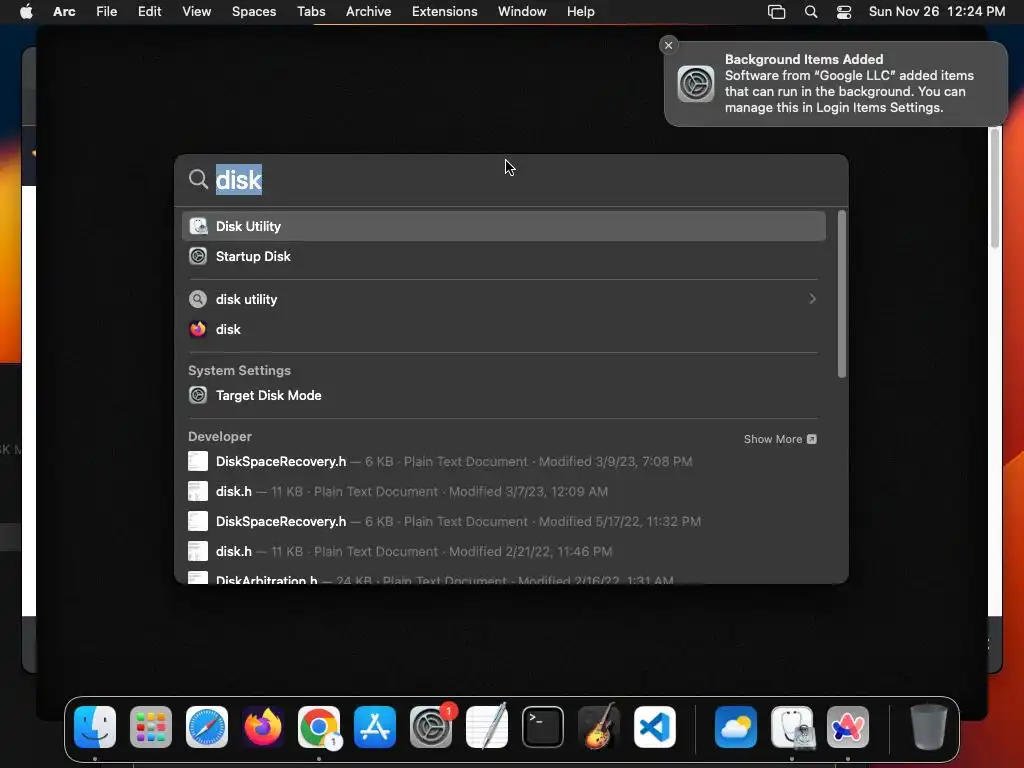
Task: Click the Spotlight results scrollbar
Action: click(x=842, y=294)
